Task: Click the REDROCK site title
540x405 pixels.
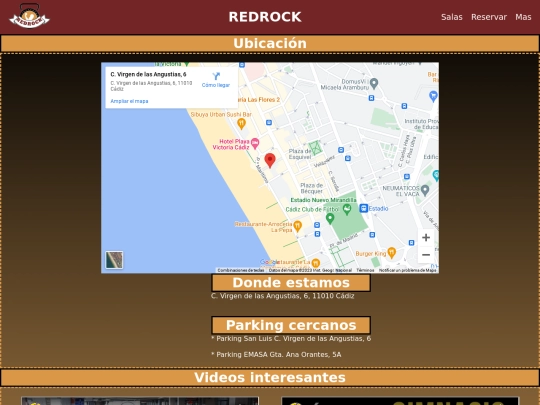Action: [265, 17]
